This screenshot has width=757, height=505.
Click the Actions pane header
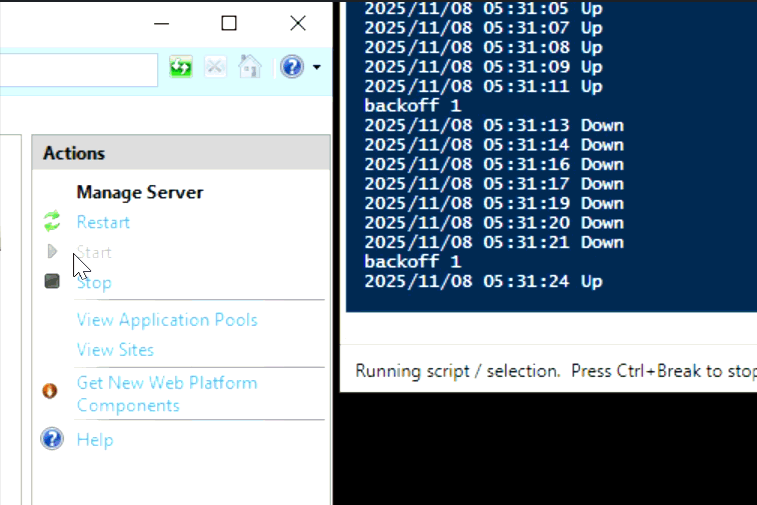coord(180,153)
